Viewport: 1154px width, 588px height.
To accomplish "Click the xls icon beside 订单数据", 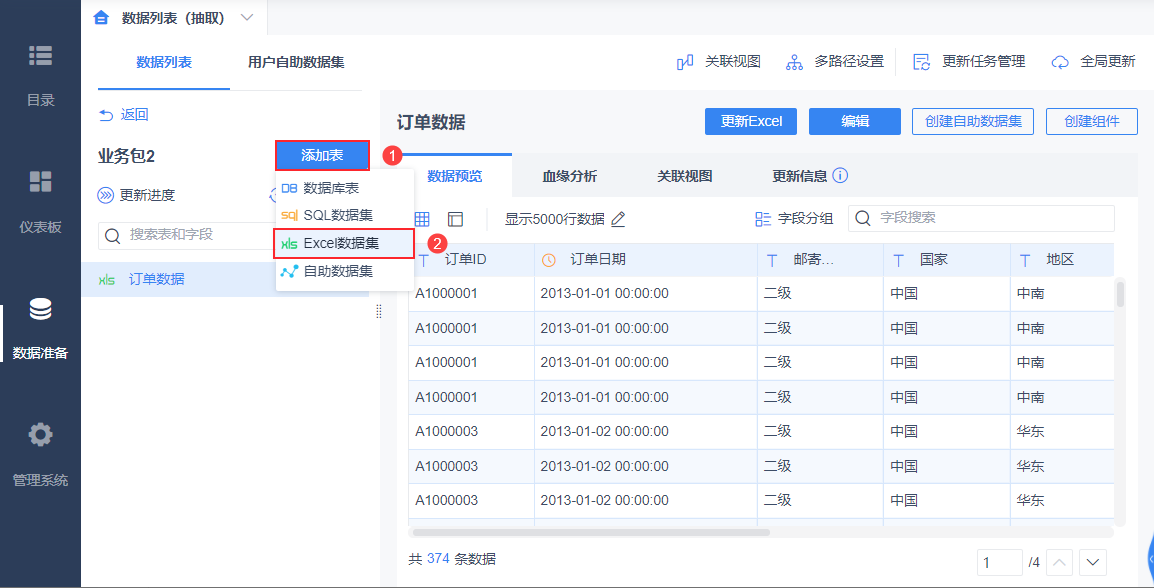I will point(107,280).
